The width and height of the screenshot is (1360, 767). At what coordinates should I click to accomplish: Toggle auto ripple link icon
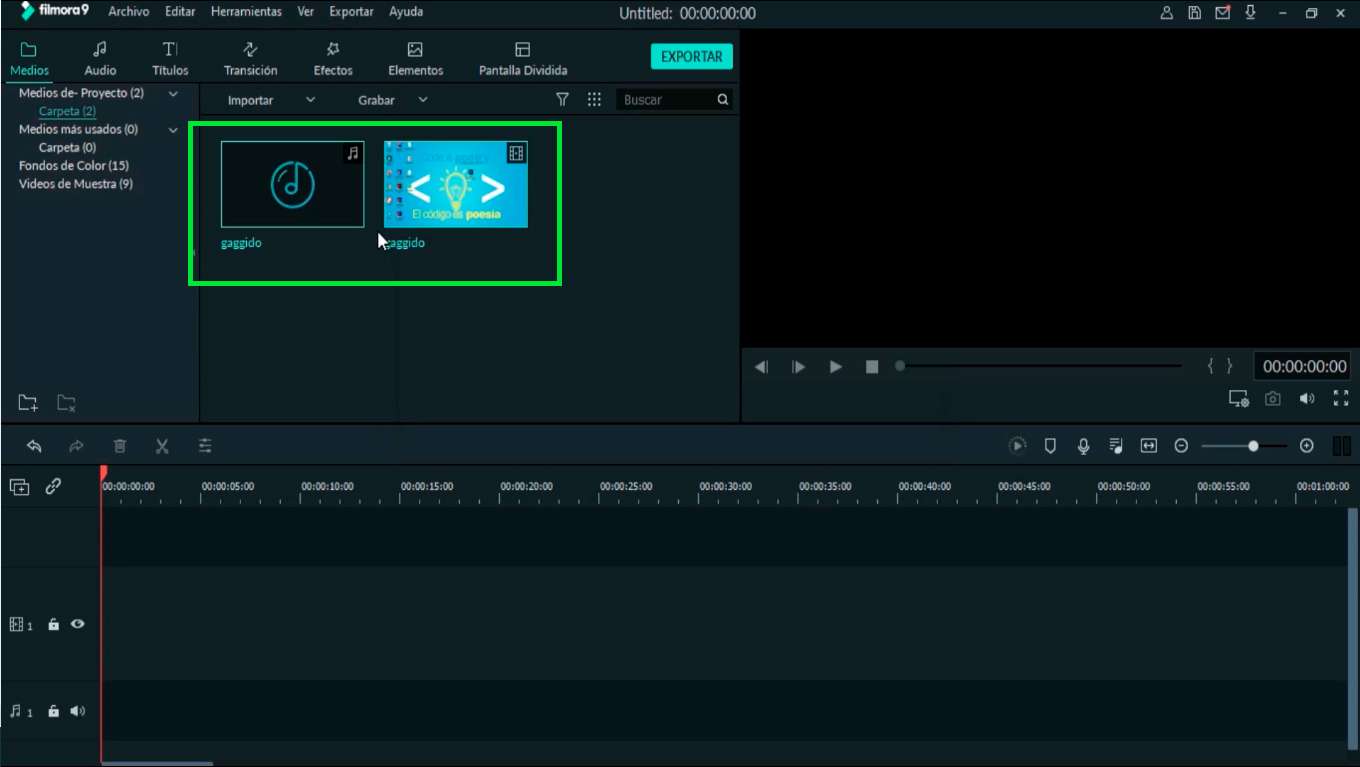(x=53, y=486)
